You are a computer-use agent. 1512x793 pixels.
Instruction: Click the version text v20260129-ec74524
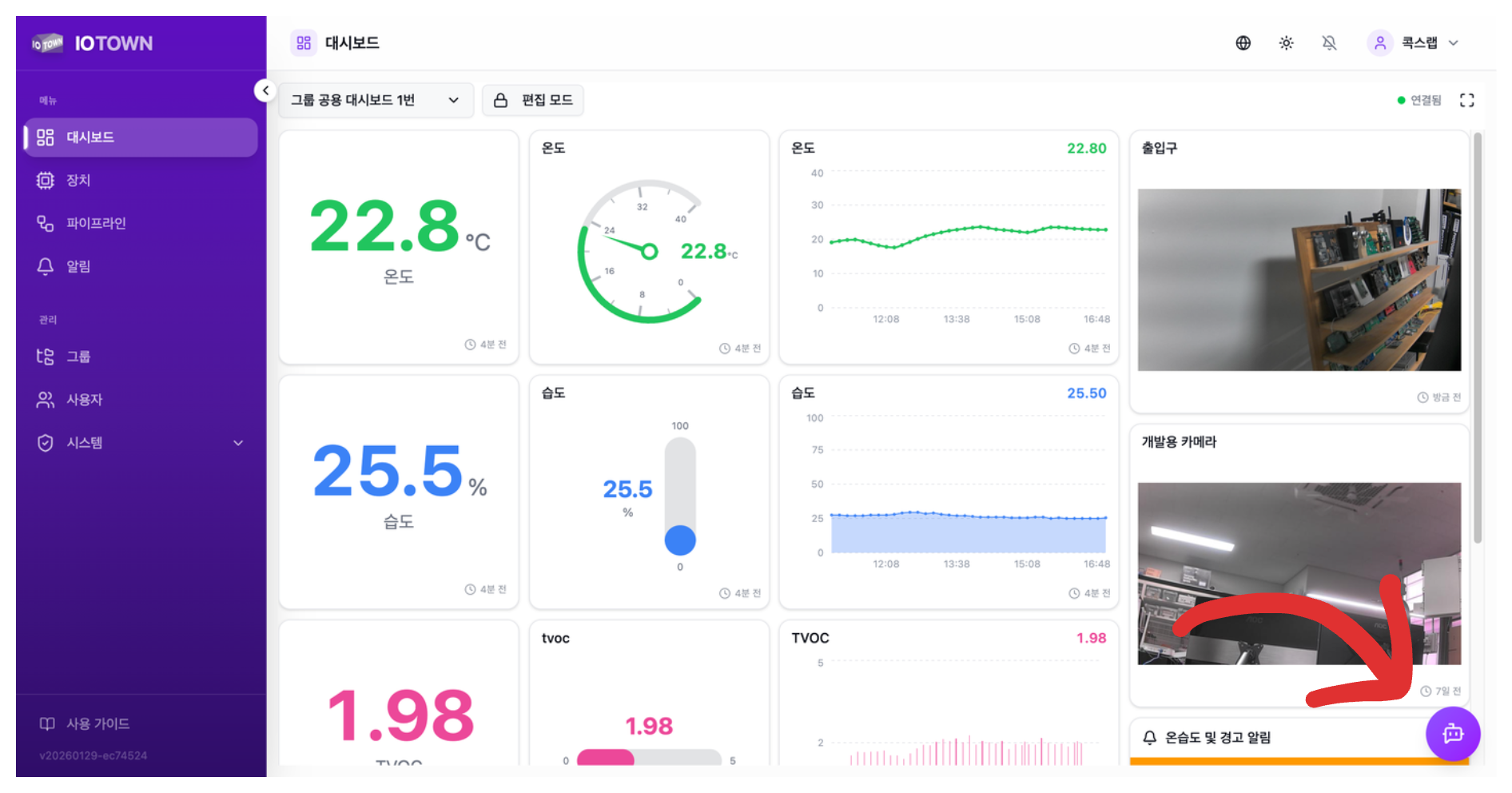coord(93,755)
